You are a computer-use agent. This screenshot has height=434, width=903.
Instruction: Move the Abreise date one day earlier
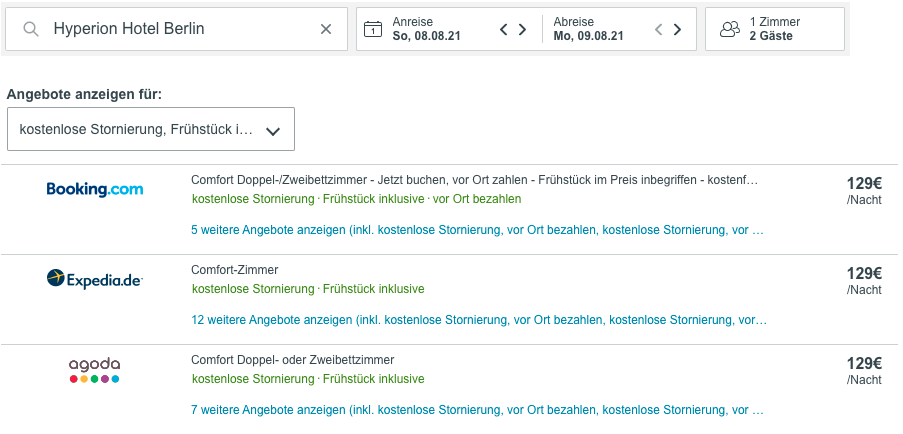[659, 29]
